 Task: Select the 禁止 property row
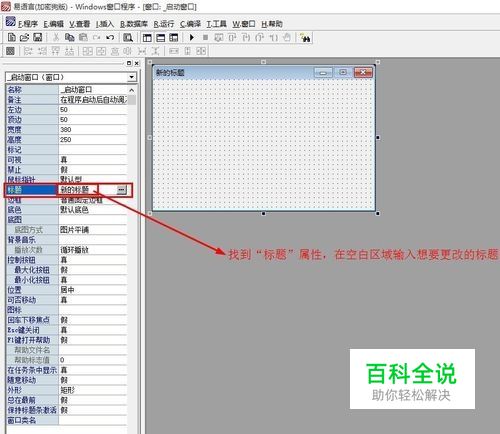tap(66, 170)
